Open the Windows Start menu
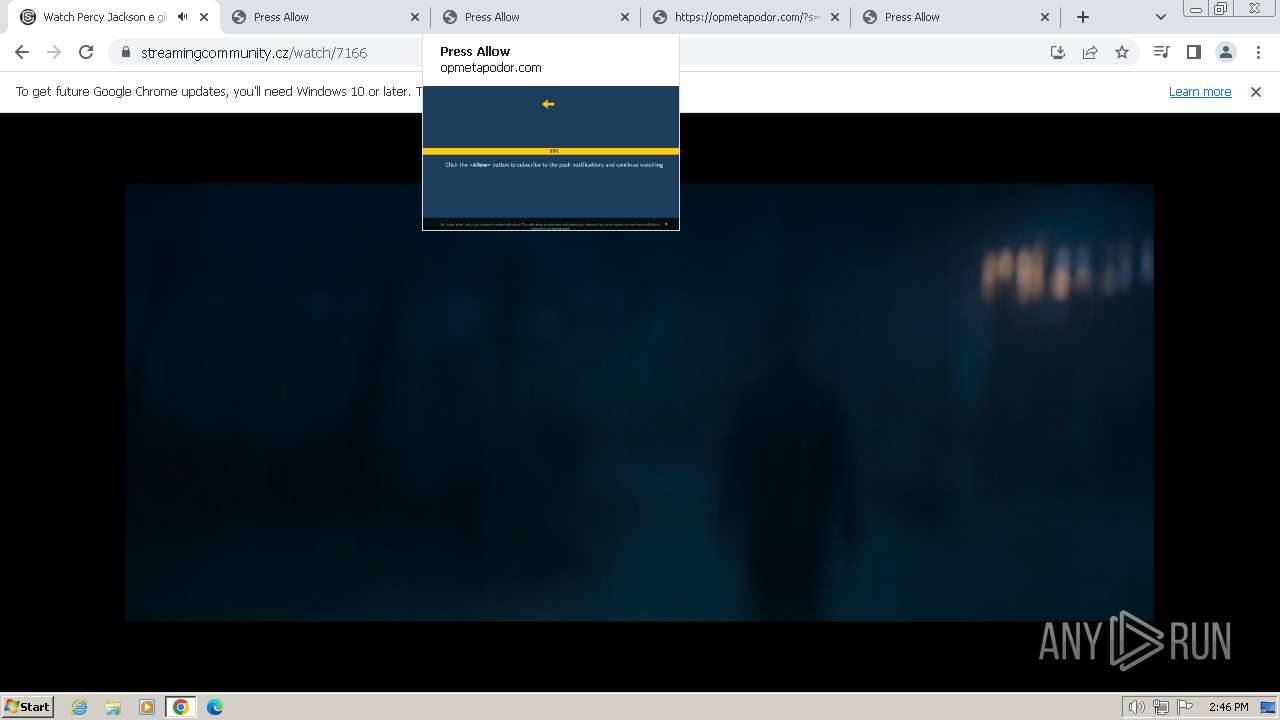Viewport: 1280px width, 720px height. click(x=28, y=706)
